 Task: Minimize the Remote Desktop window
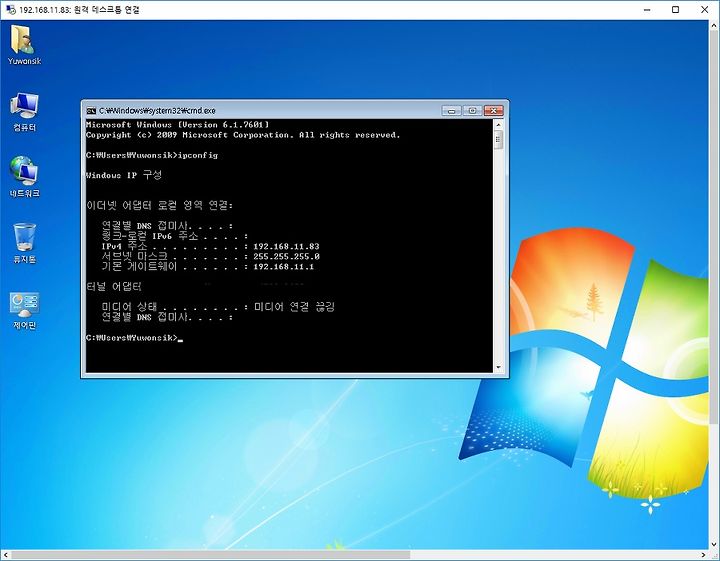647,10
